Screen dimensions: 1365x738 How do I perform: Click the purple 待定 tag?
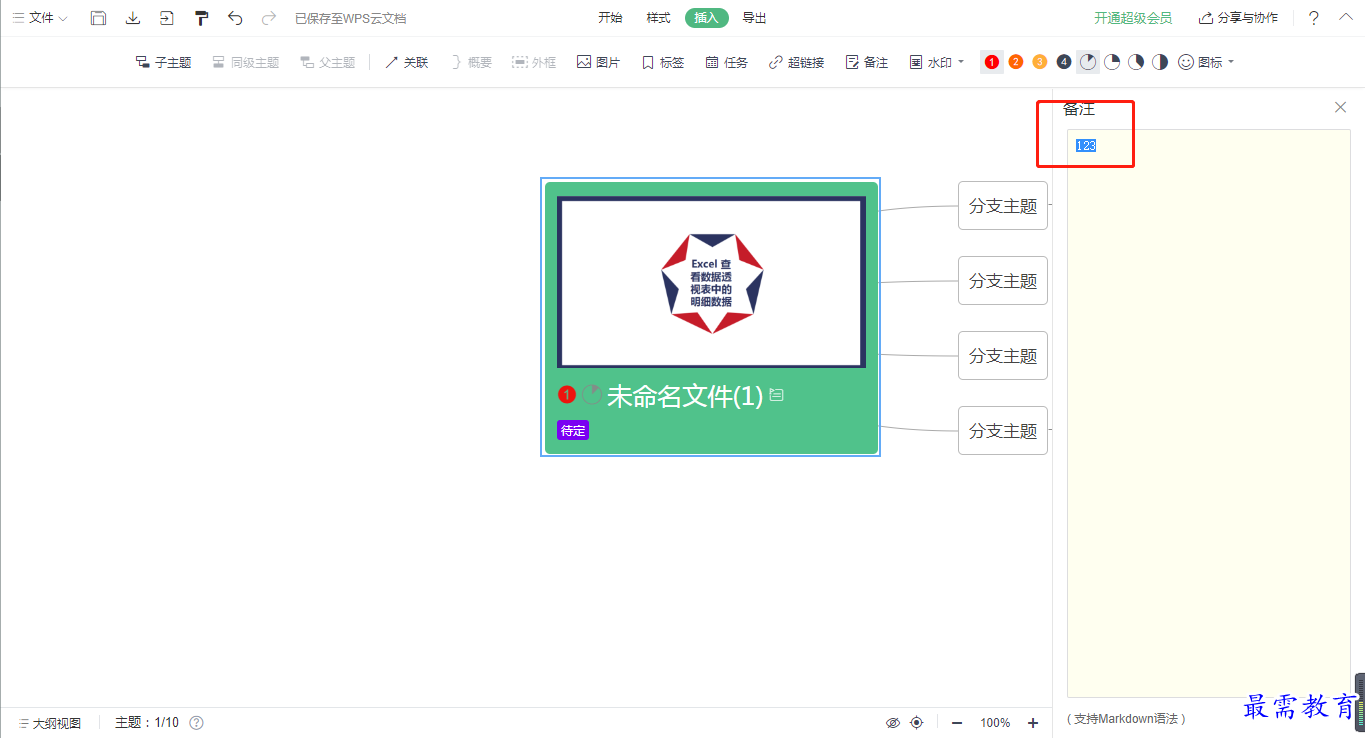573,431
